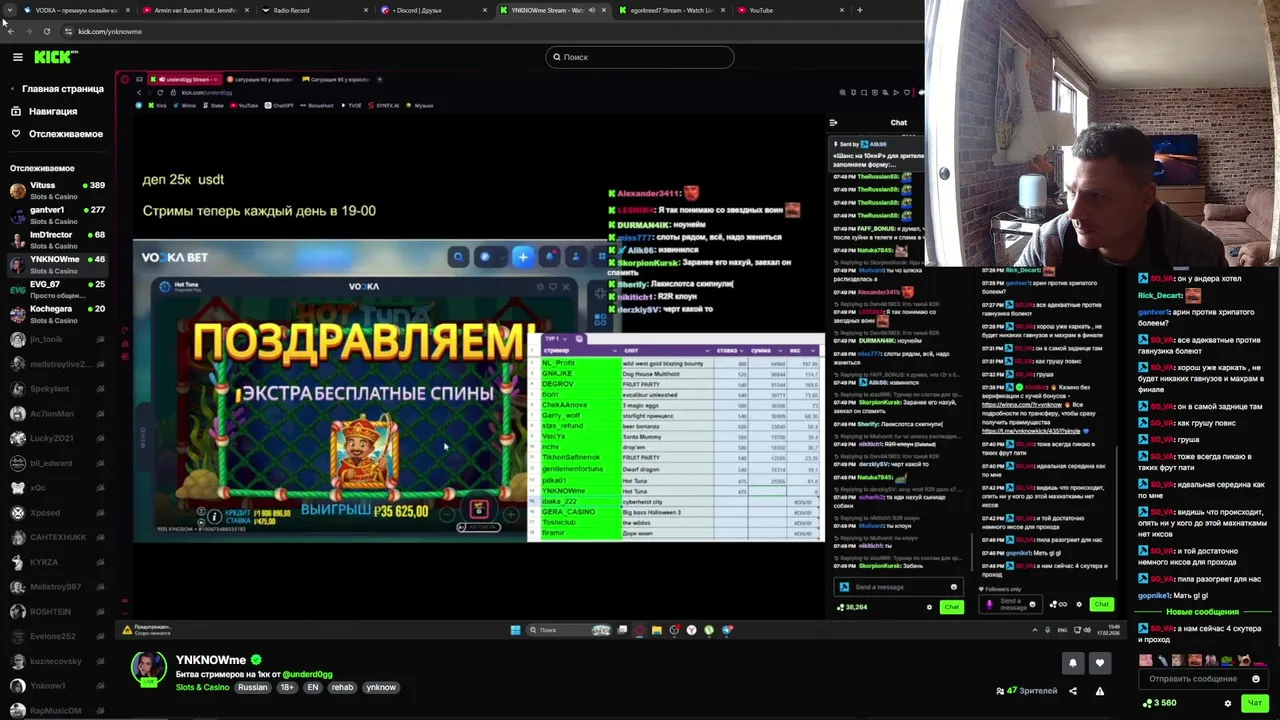Image resolution: width=1280 pixels, height=720 pixels.
Task: Open offline channel CAHTEXHUKK
Action: pyautogui.click(x=56, y=537)
